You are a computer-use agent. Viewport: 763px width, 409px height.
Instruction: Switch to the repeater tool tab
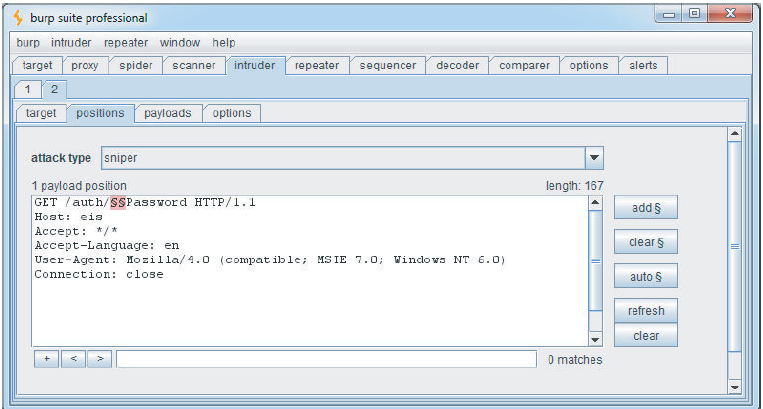click(317, 65)
